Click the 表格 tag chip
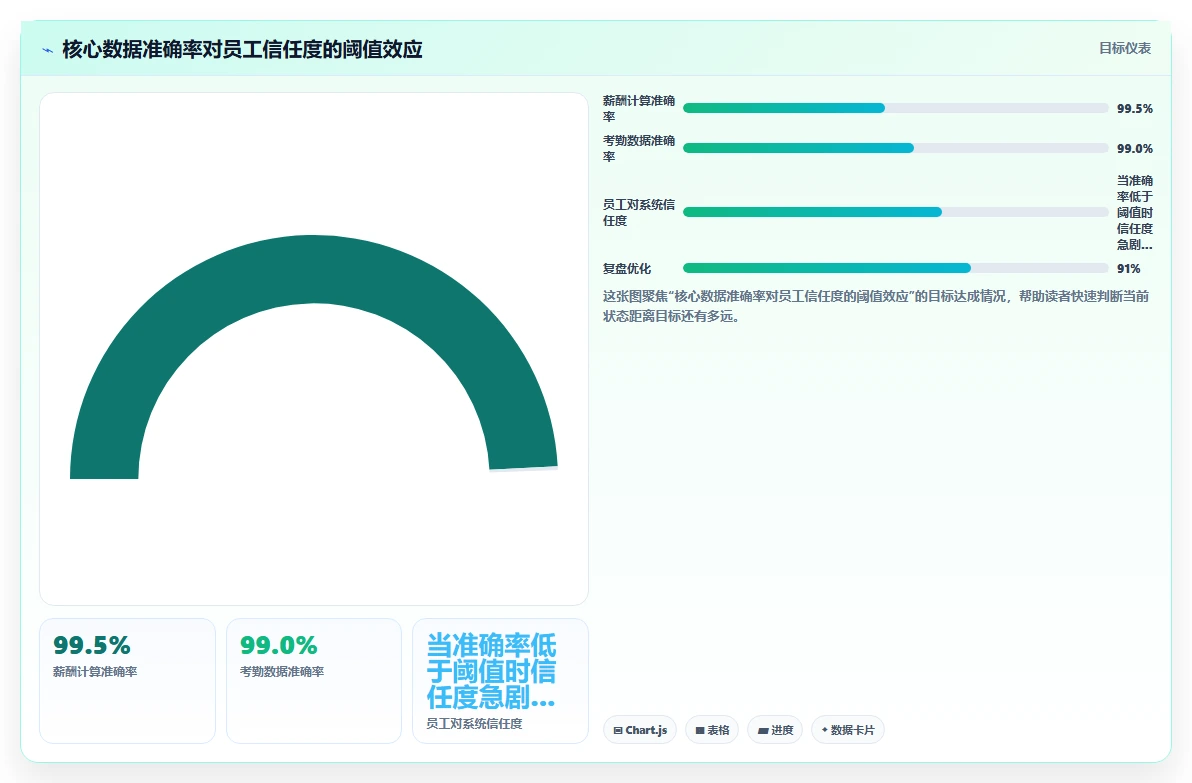The width and height of the screenshot is (1192, 783). coord(712,730)
